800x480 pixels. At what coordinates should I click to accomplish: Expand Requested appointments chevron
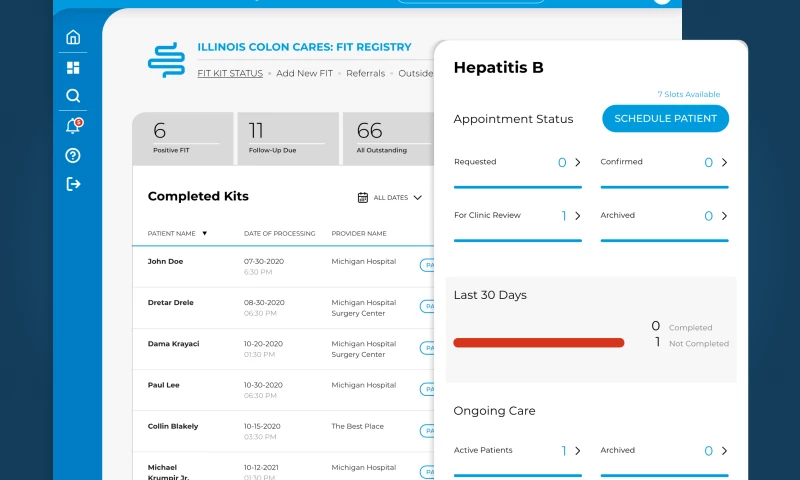coord(578,162)
